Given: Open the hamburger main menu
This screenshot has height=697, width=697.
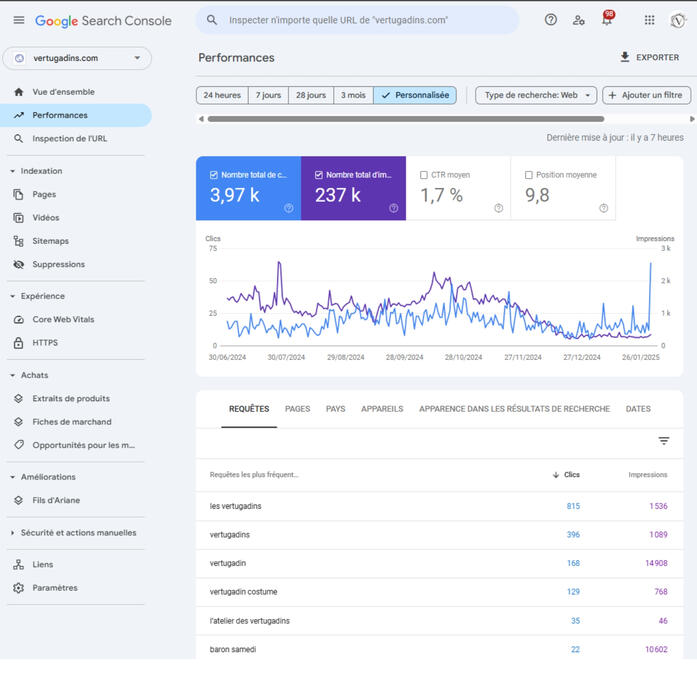Looking at the screenshot, I should 18,20.
